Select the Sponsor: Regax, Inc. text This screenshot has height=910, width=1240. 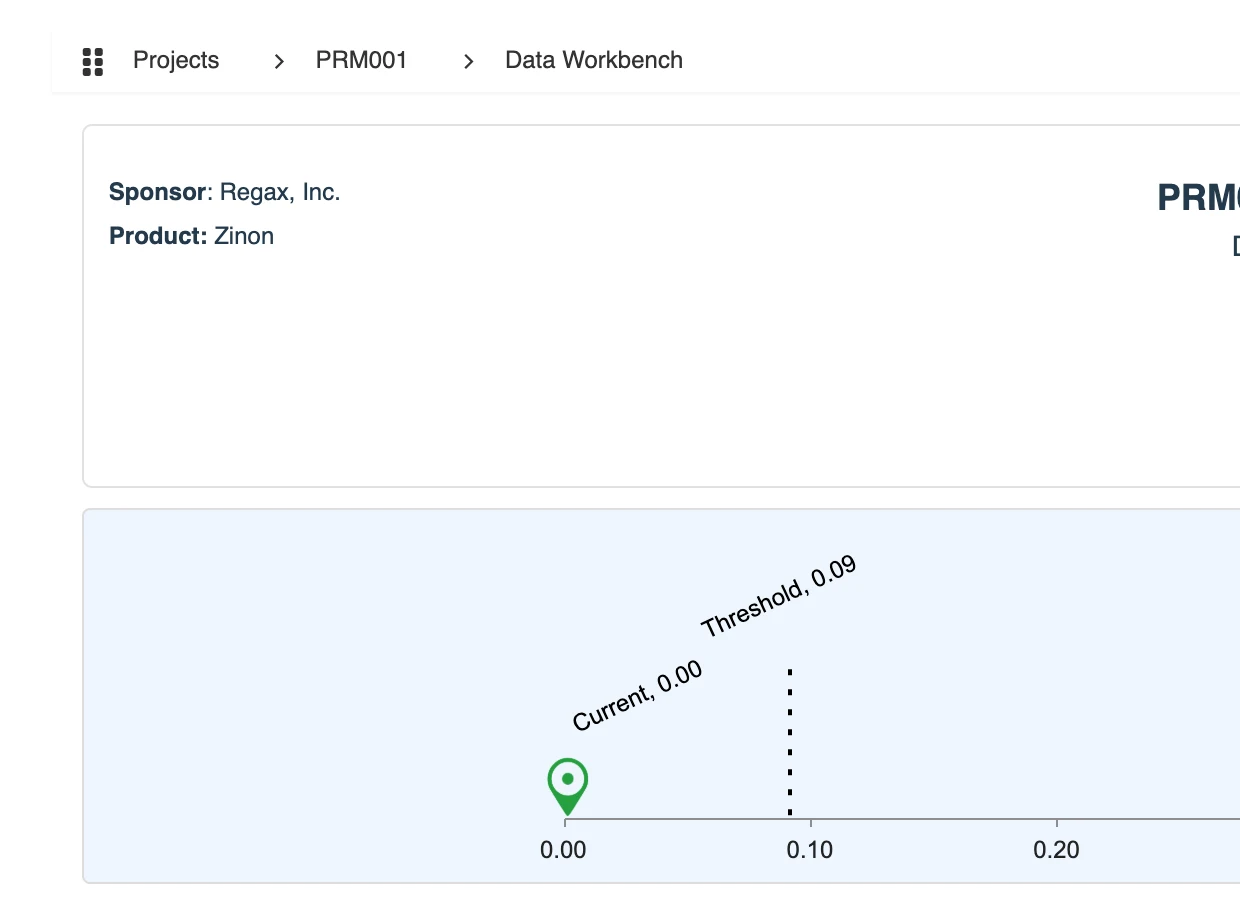[225, 192]
